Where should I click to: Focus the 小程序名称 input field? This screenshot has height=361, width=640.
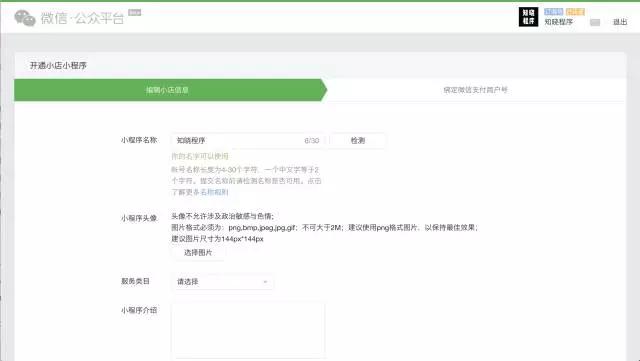248,140
